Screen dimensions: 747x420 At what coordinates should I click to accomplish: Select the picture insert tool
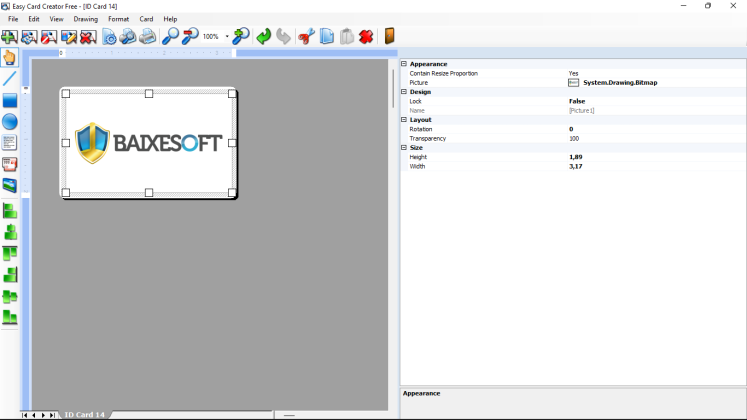10,185
